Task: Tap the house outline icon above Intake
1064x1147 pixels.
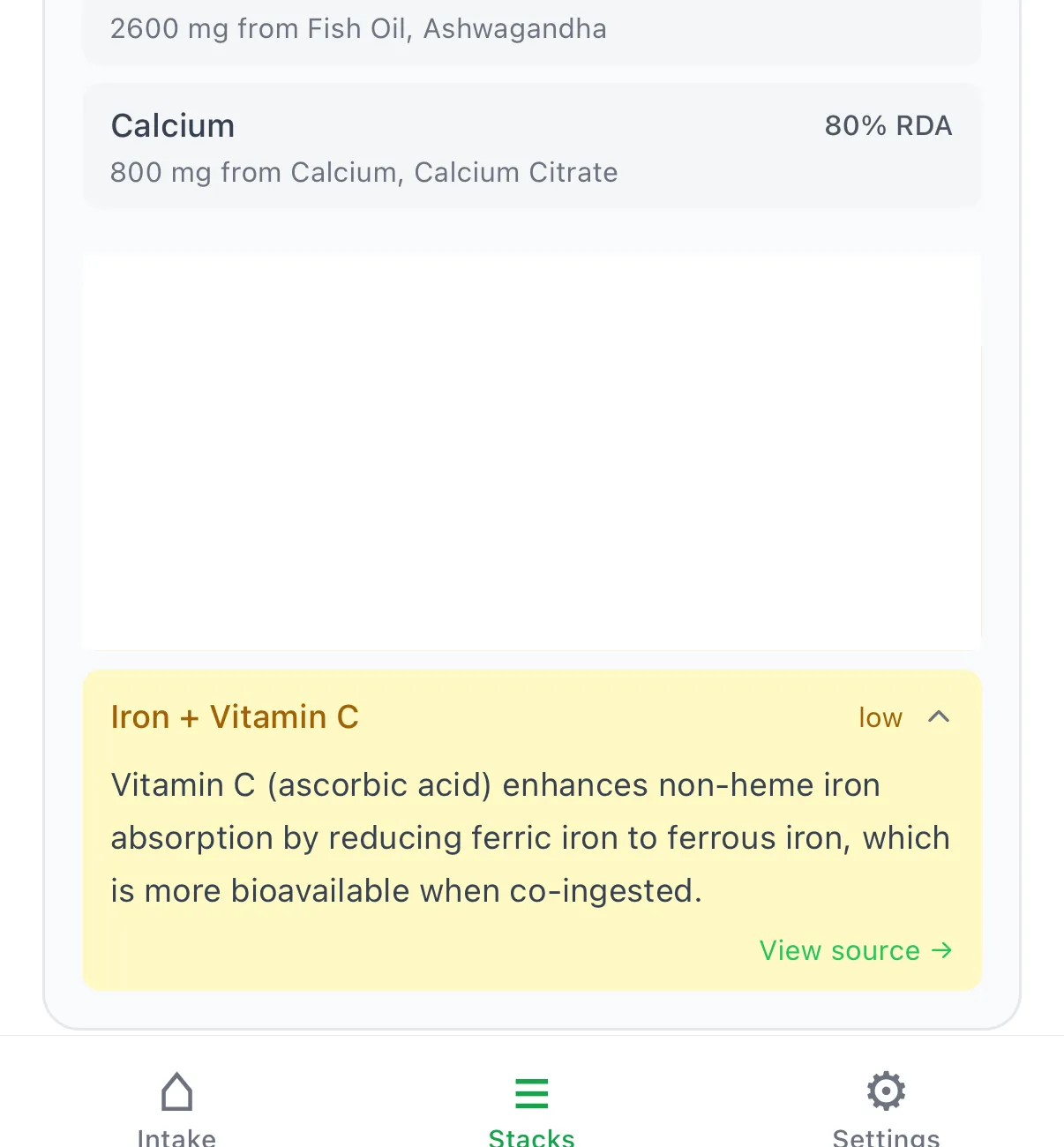Action: point(176,1091)
